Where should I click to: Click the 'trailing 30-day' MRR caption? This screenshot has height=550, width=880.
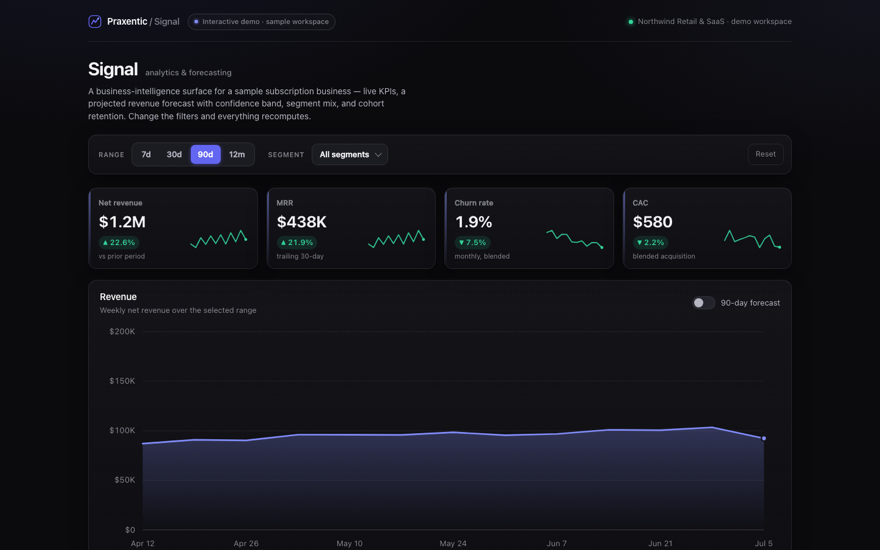(300, 256)
